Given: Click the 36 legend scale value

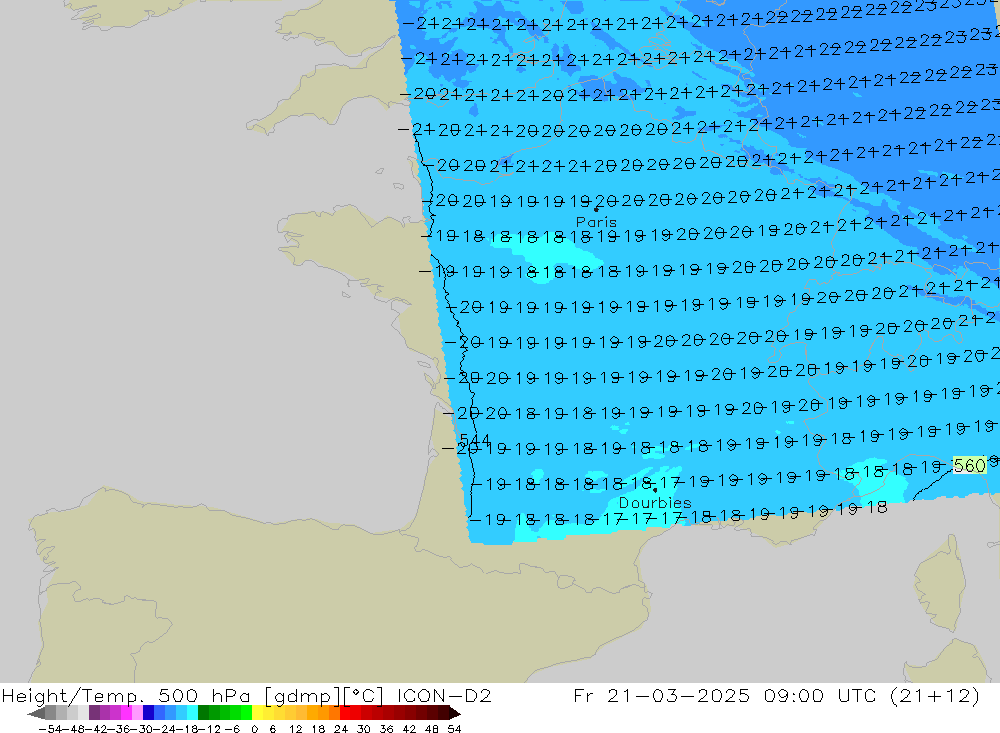Looking at the screenshot, I should pos(386,729).
